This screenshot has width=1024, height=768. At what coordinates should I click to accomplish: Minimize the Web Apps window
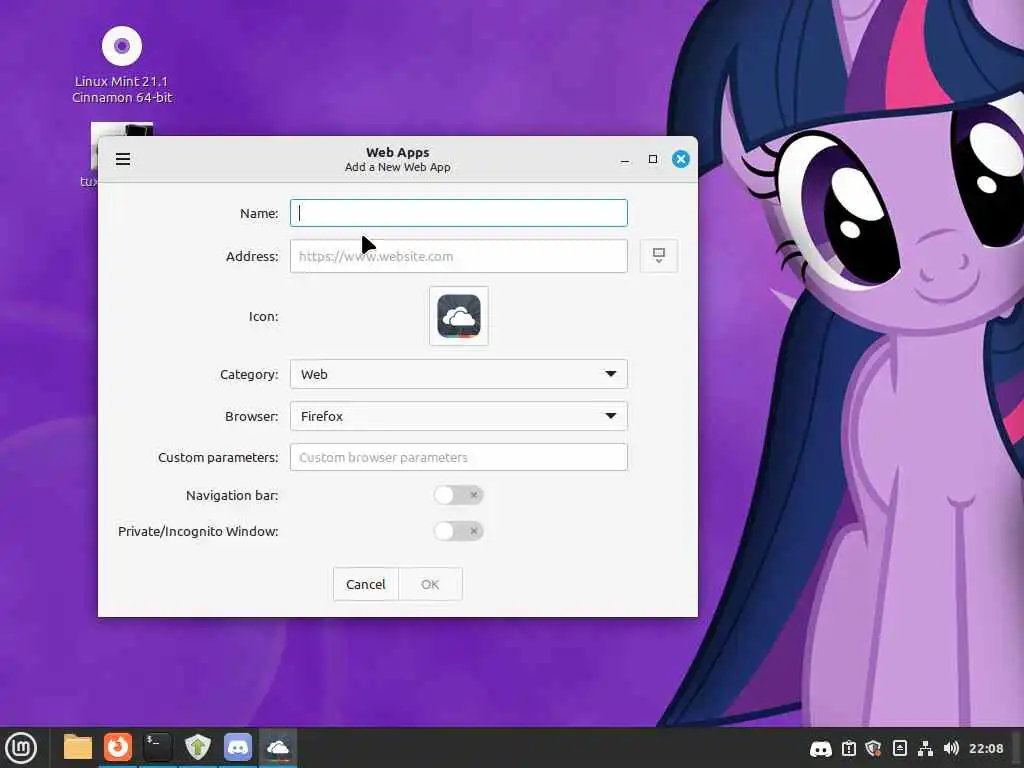coord(625,159)
